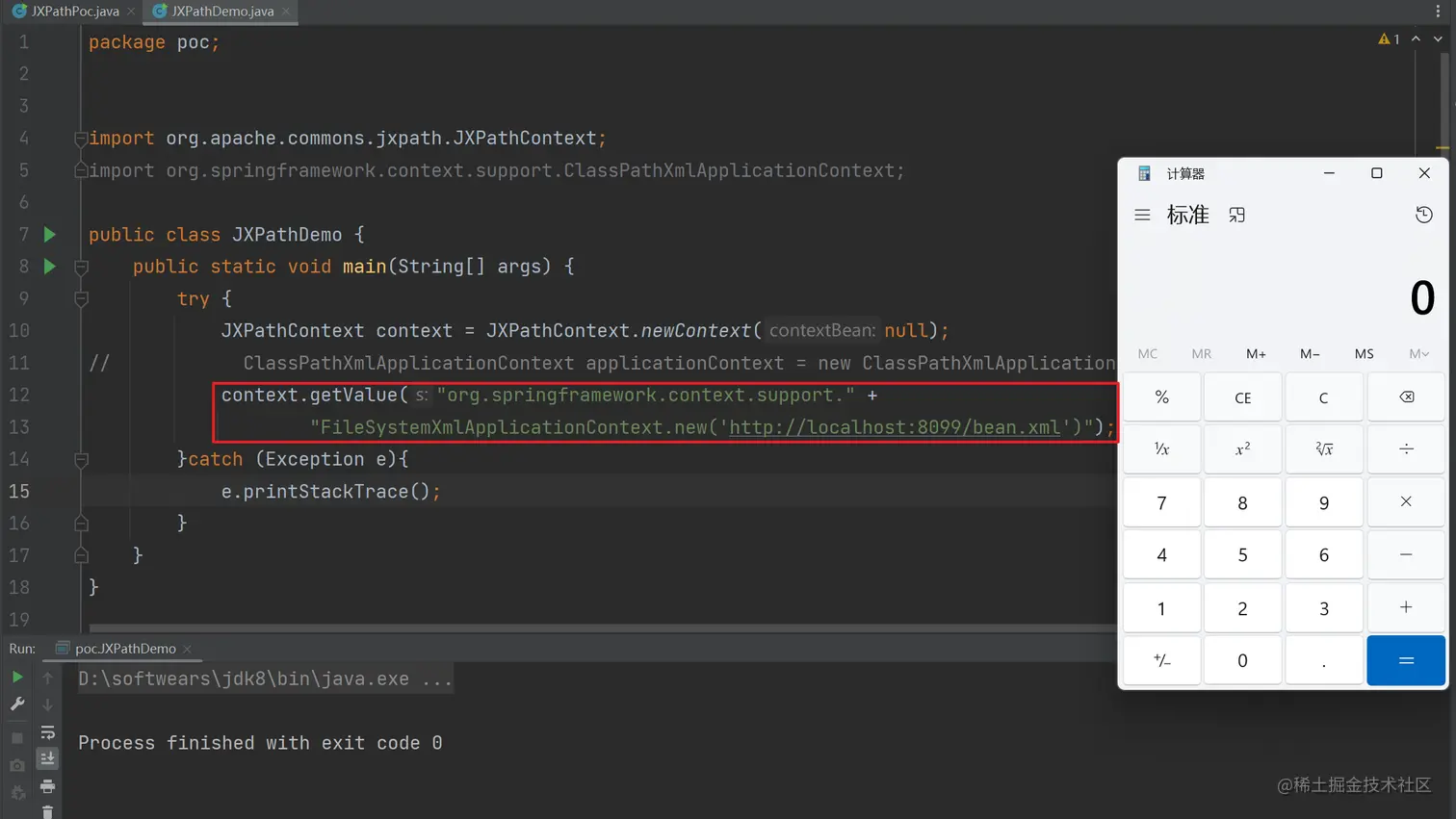Click Calculator digit 7 key
This screenshot has width=1456, height=819.
[1162, 502]
